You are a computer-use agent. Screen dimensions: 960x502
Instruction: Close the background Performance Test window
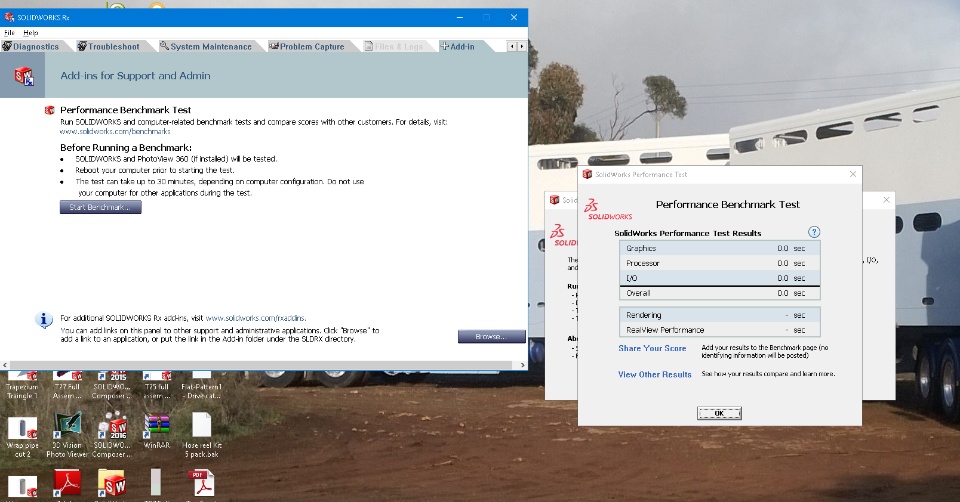pyautogui.click(x=887, y=200)
